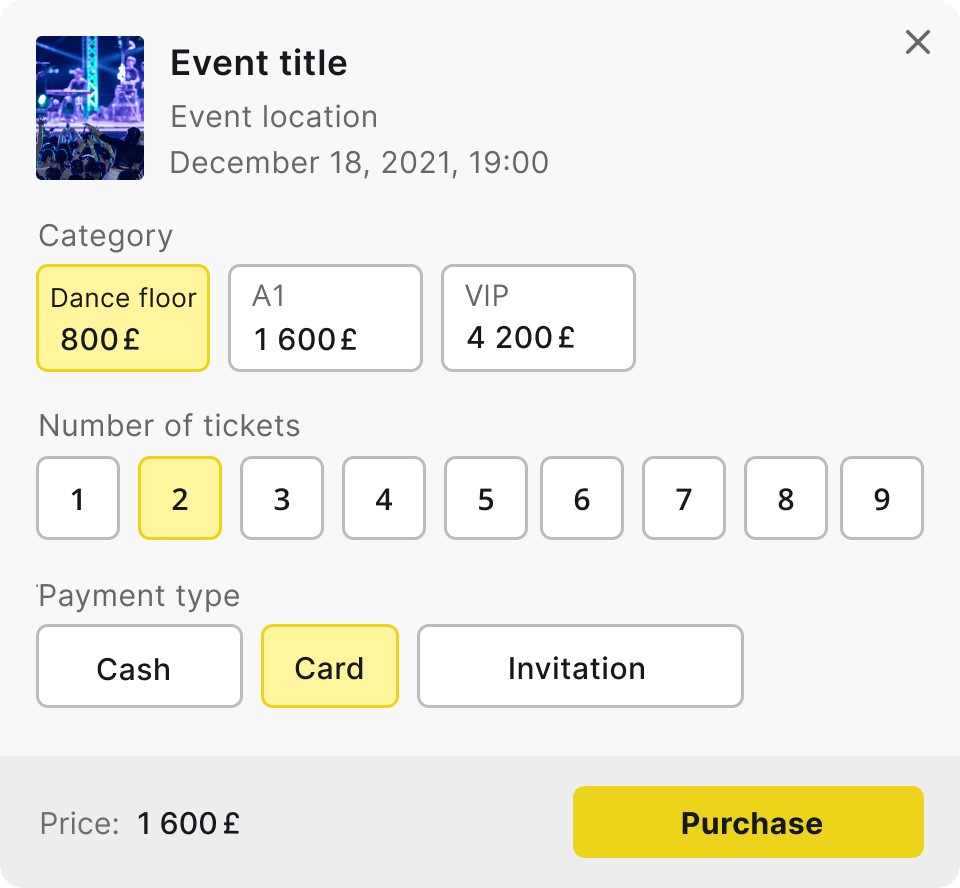960x888 pixels.
Task: Open the event concert thumbnail image
Action: click(90, 108)
